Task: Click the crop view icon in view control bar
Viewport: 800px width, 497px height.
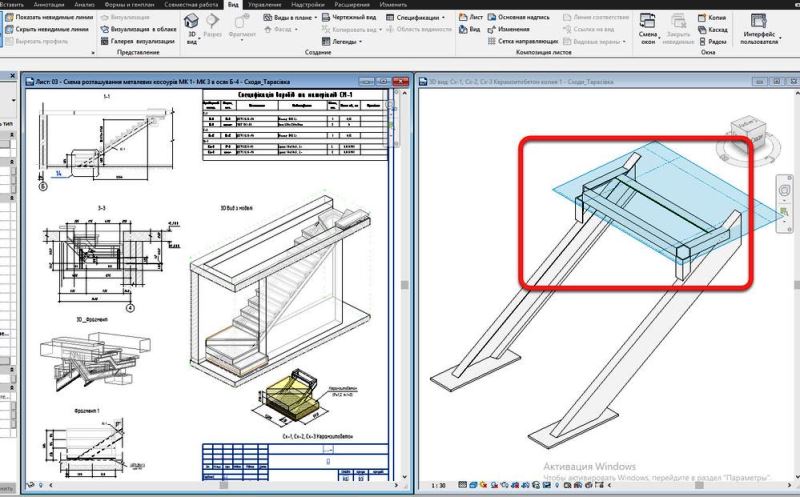Action: tap(515, 485)
